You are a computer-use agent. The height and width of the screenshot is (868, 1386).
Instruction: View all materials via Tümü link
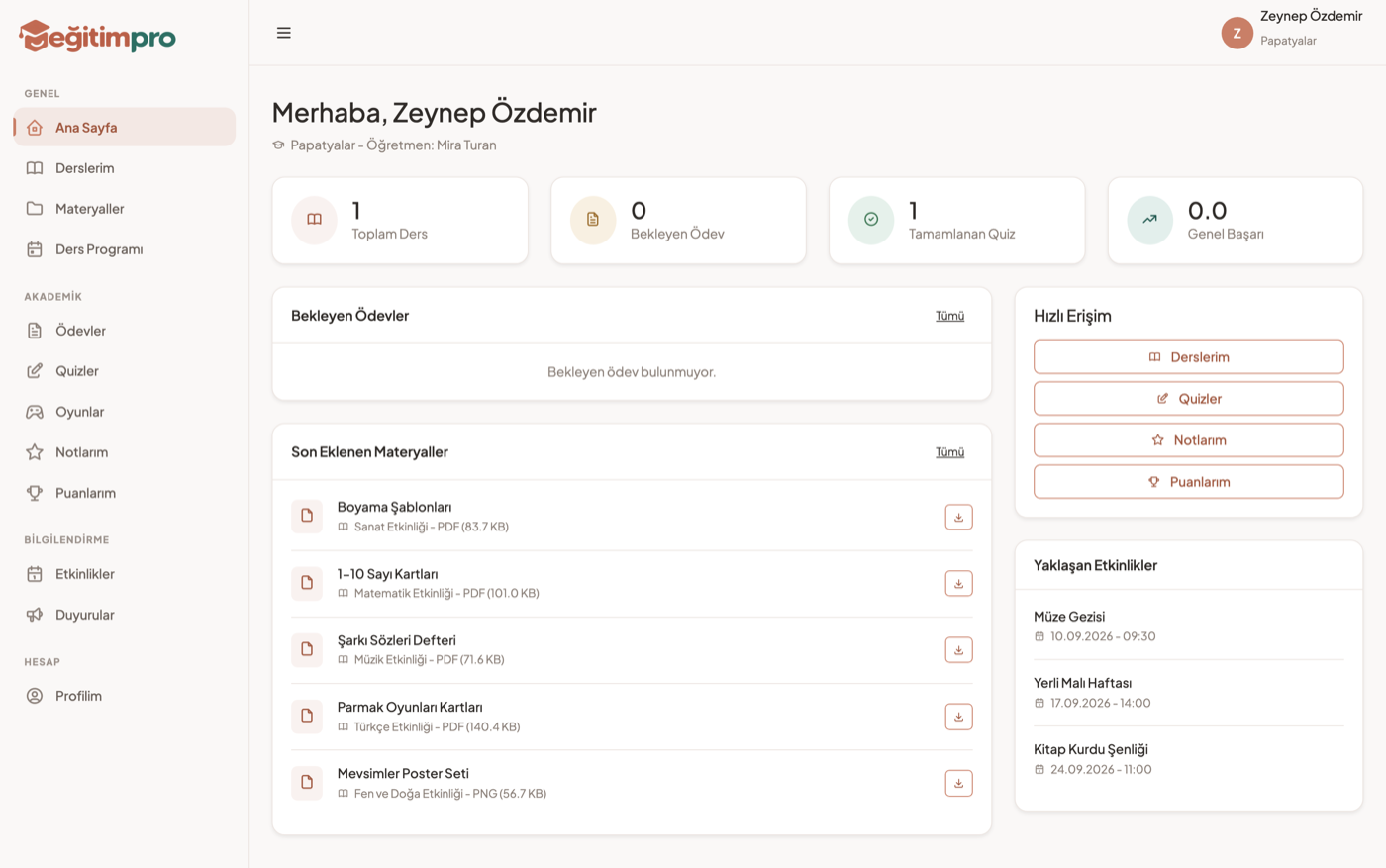[949, 452]
